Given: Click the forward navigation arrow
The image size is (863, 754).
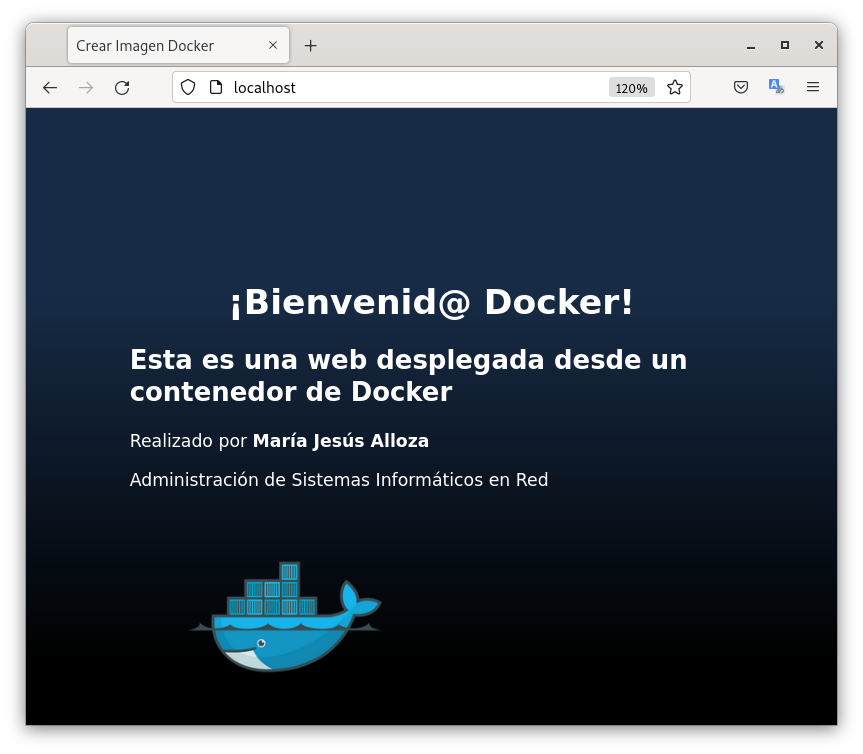Looking at the screenshot, I should tap(86, 88).
